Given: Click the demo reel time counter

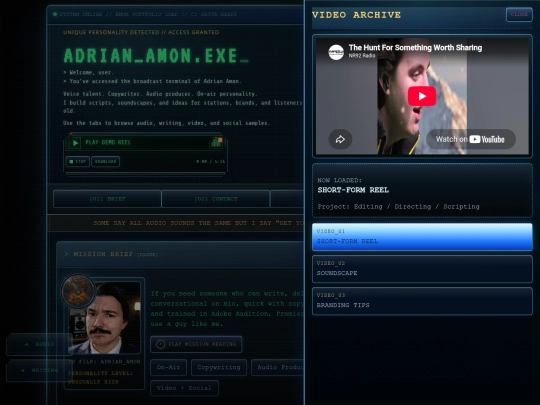Looking at the screenshot, I should click(211, 162).
